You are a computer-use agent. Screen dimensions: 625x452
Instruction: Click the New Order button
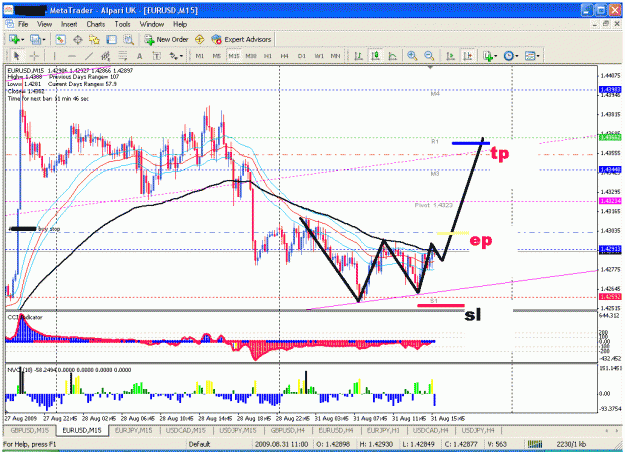coord(166,39)
